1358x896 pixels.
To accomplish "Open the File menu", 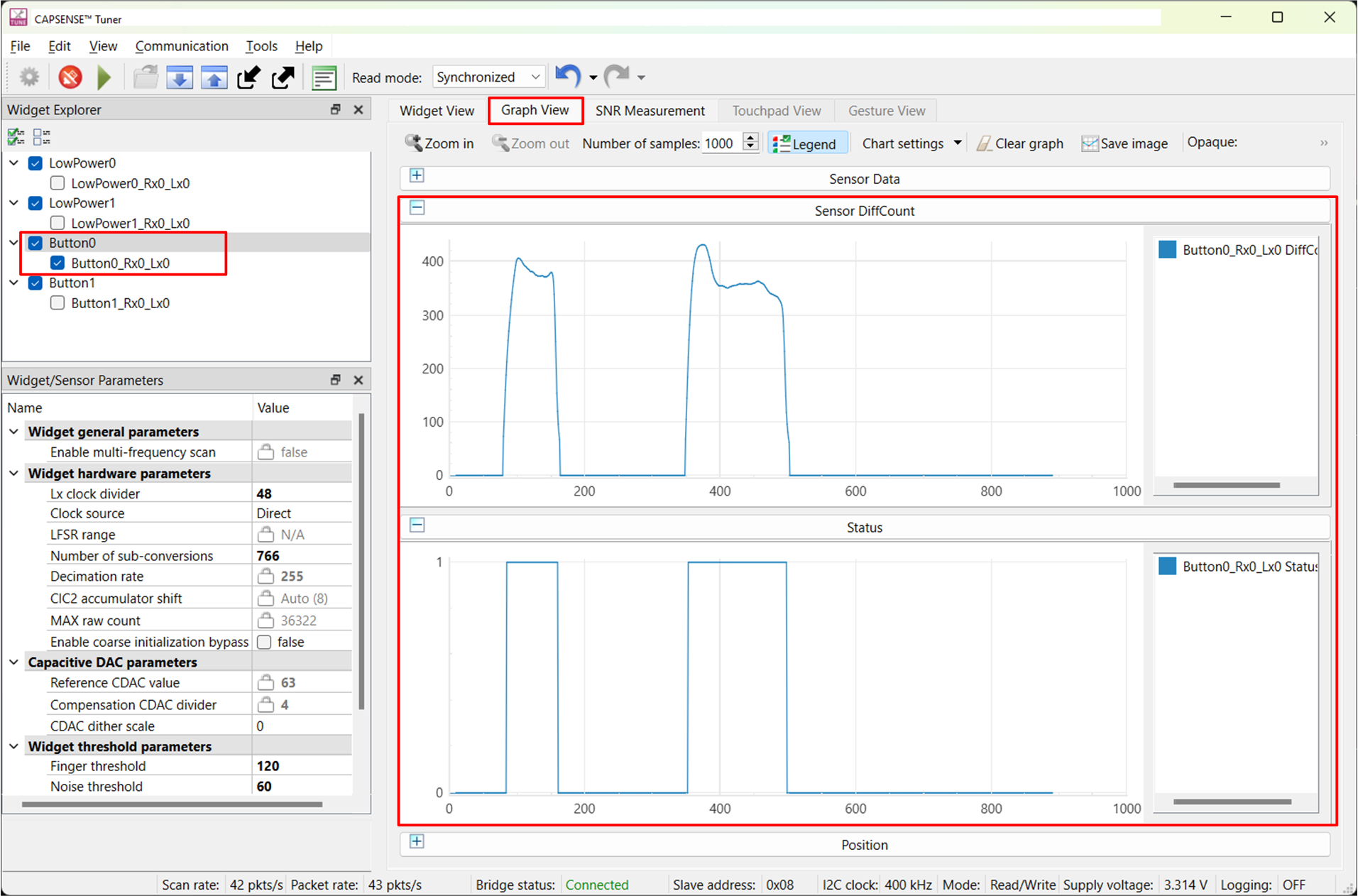I will coord(20,46).
